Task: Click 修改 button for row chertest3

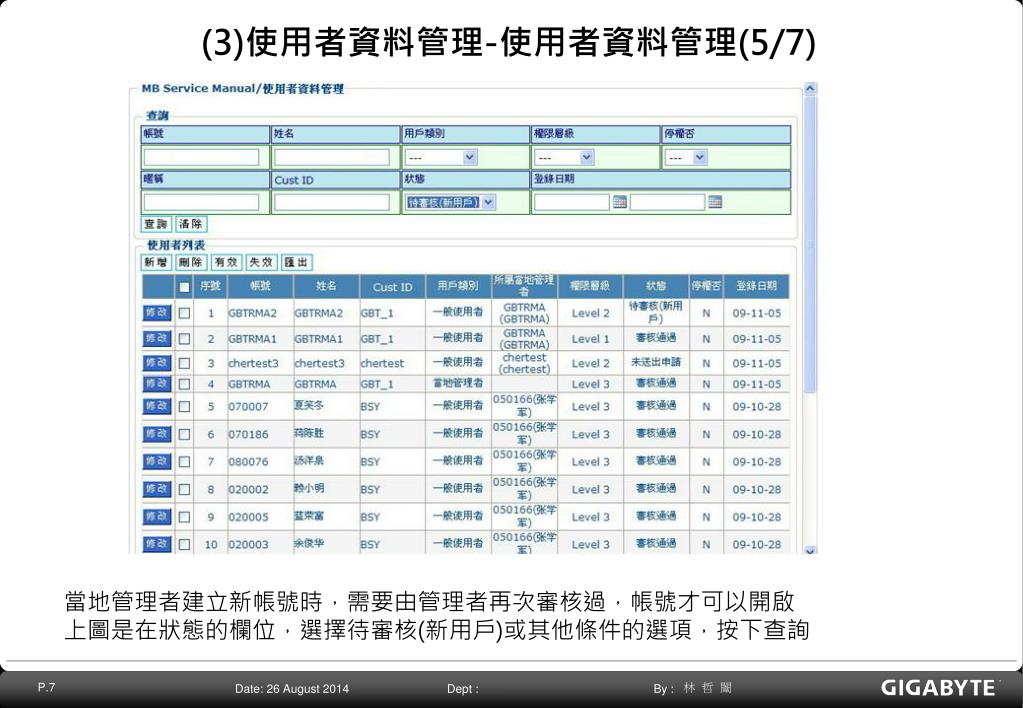Action: [x=157, y=363]
